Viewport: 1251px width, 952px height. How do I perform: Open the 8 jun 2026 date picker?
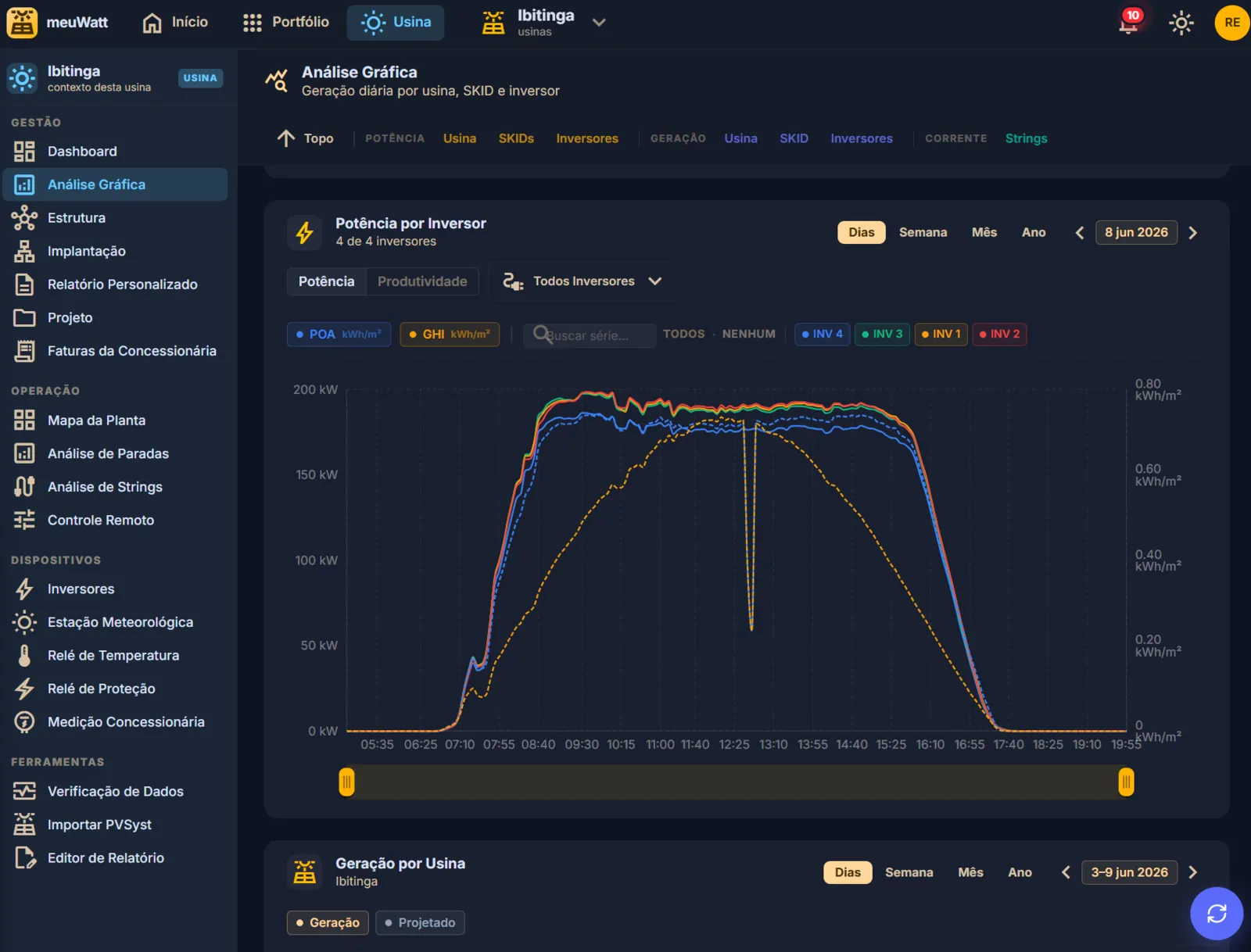coord(1136,233)
